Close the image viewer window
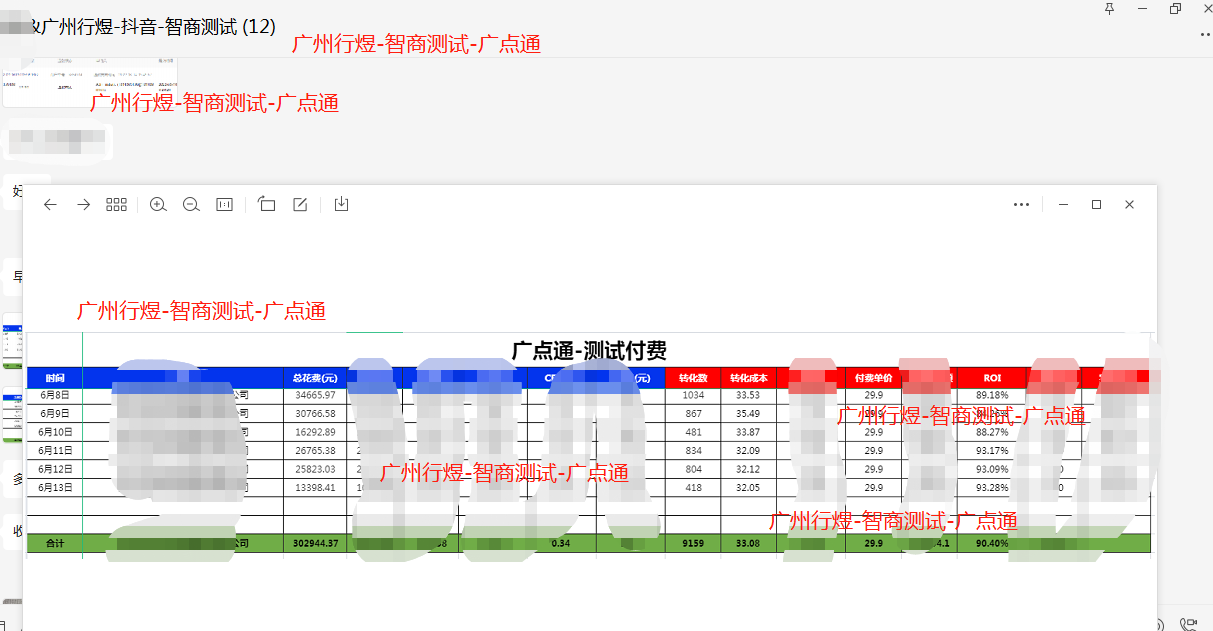 (x=1129, y=204)
